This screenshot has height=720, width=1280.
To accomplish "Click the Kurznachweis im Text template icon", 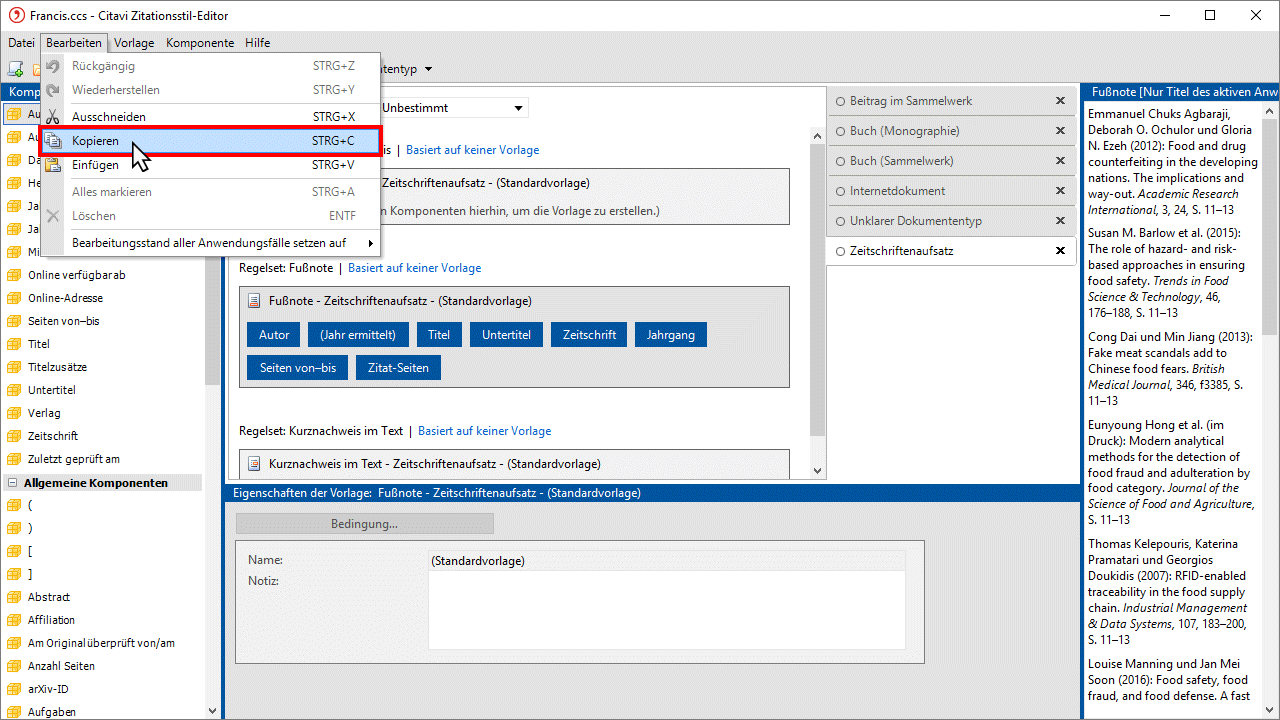I will (x=254, y=464).
